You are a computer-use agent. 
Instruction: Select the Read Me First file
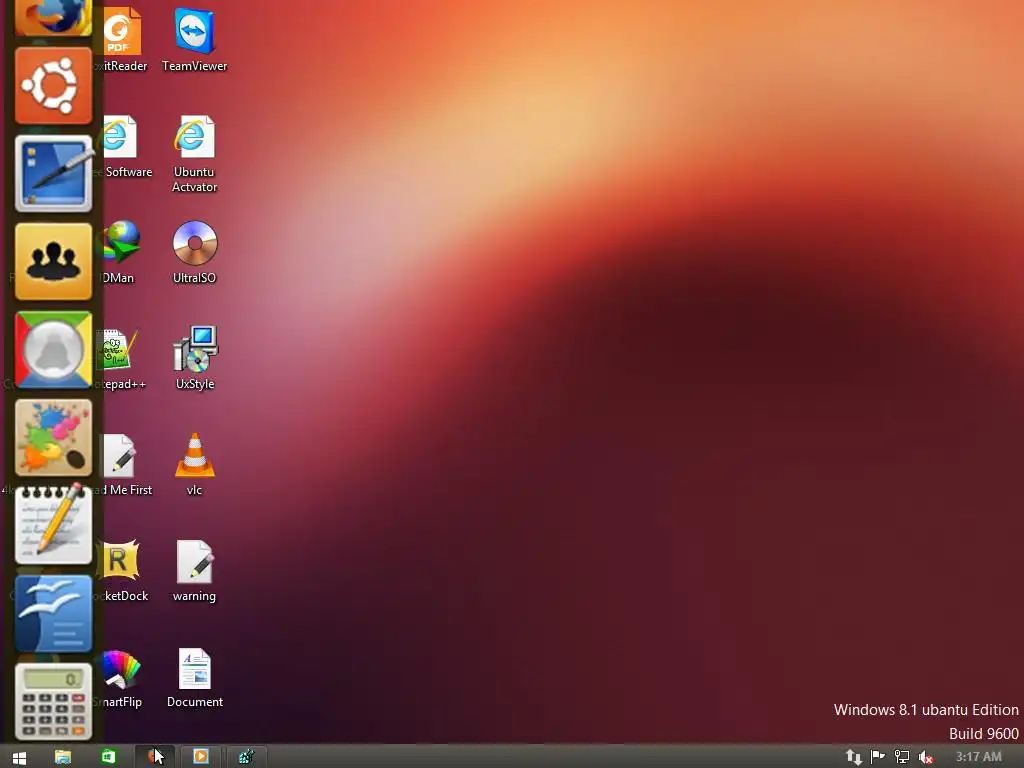point(124,465)
